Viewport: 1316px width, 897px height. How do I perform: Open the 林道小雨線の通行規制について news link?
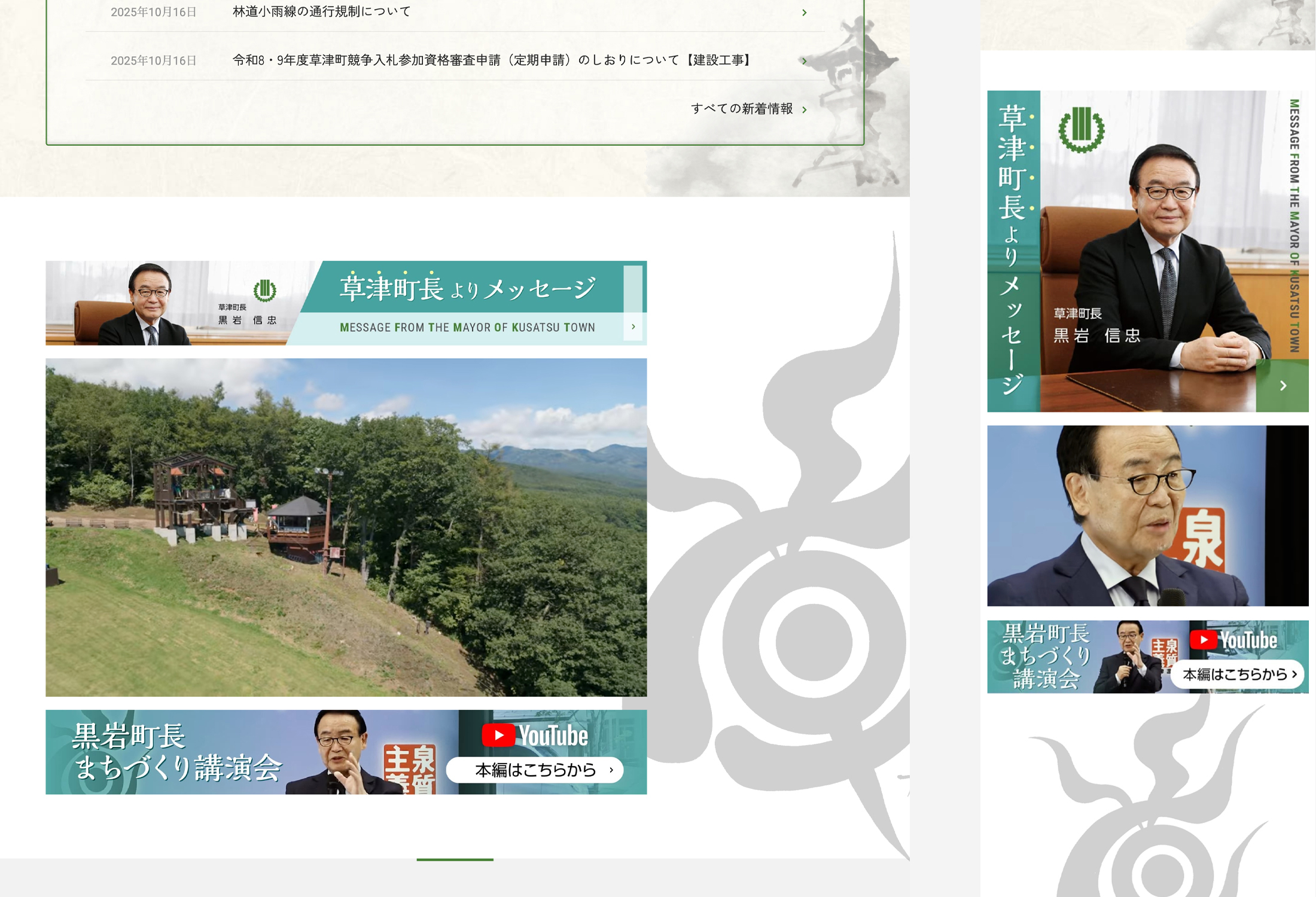(321, 12)
